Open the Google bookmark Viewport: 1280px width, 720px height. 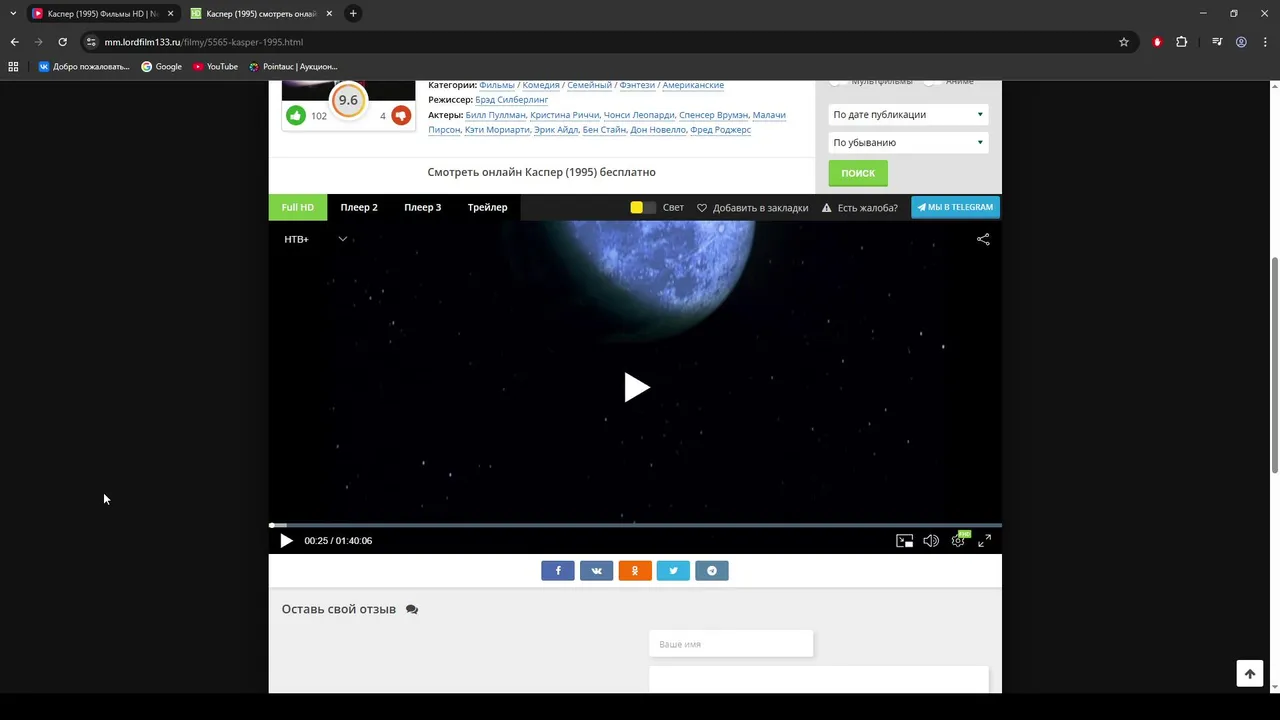pos(161,67)
